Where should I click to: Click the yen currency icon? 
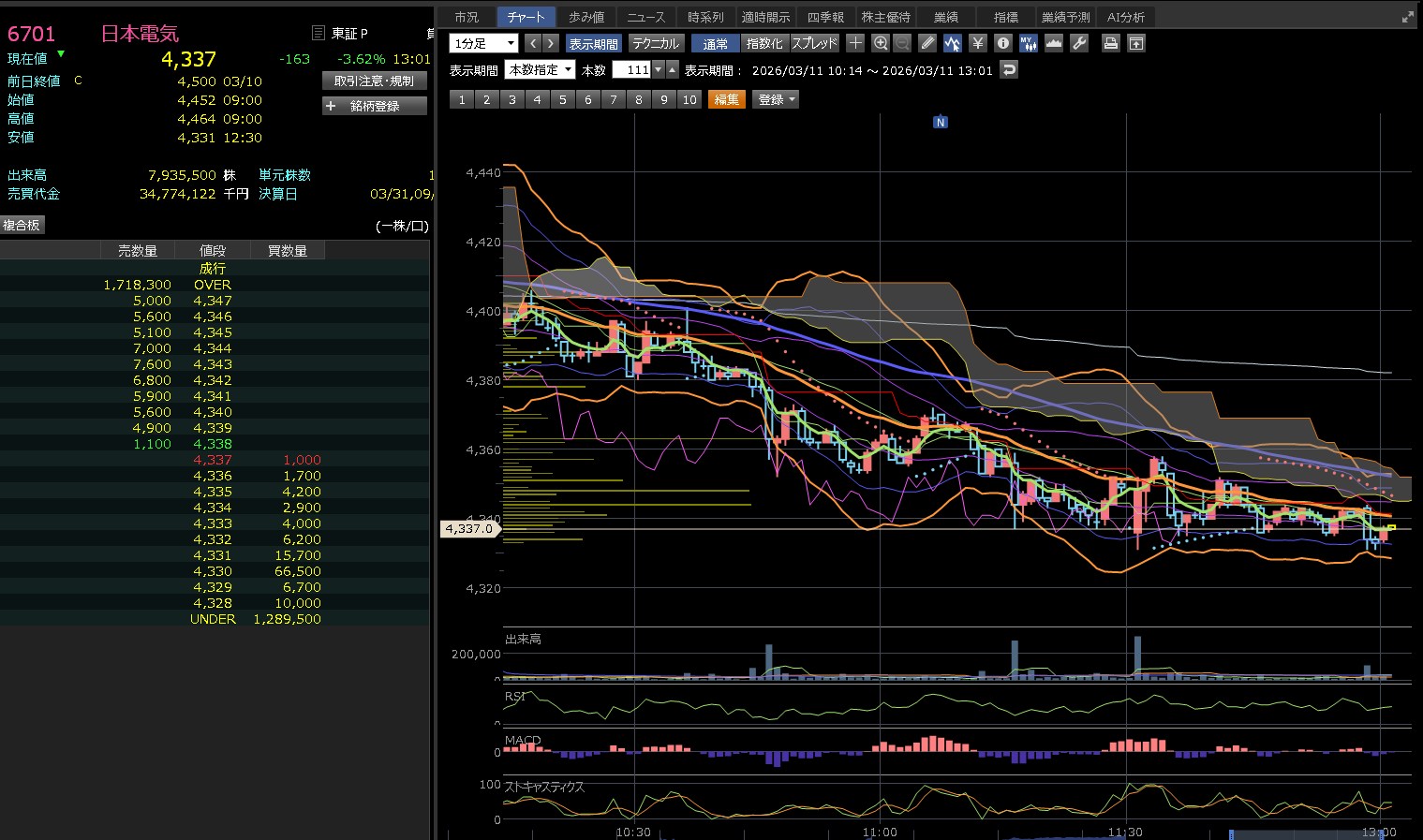coord(978,43)
